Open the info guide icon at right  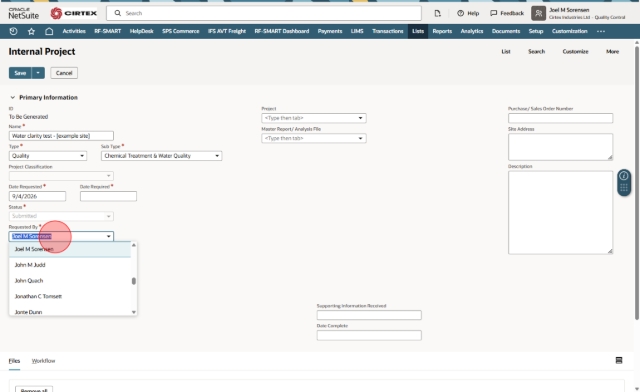pyautogui.click(x=624, y=176)
